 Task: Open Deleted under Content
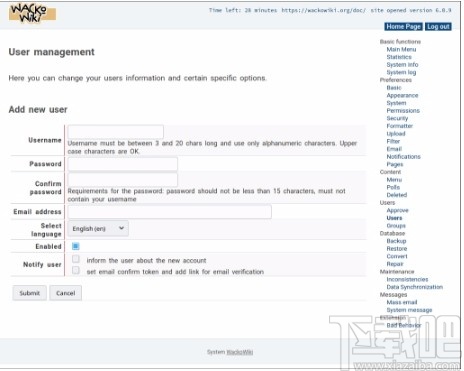[397, 195]
